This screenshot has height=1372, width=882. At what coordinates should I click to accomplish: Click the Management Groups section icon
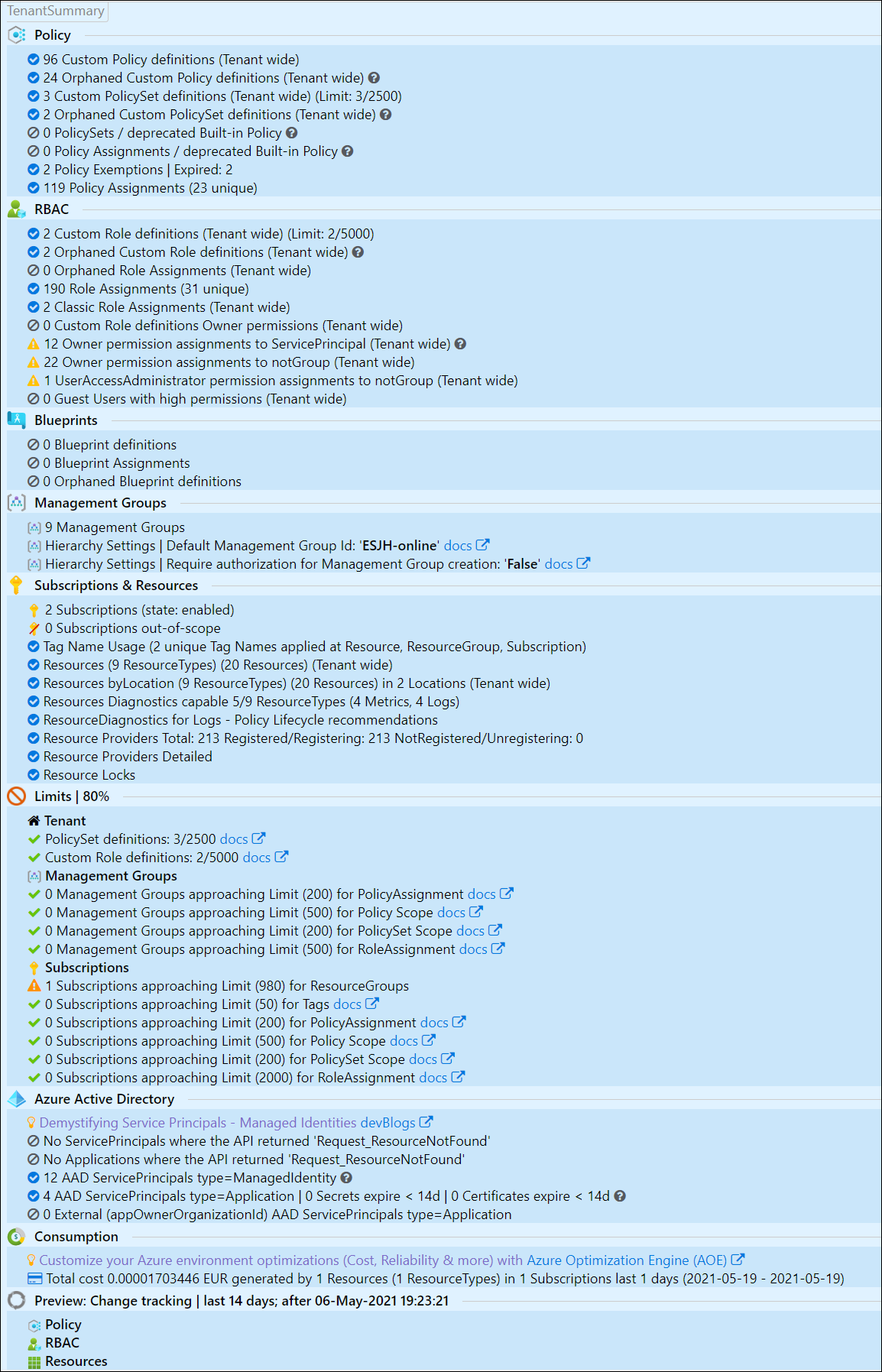tap(17, 503)
